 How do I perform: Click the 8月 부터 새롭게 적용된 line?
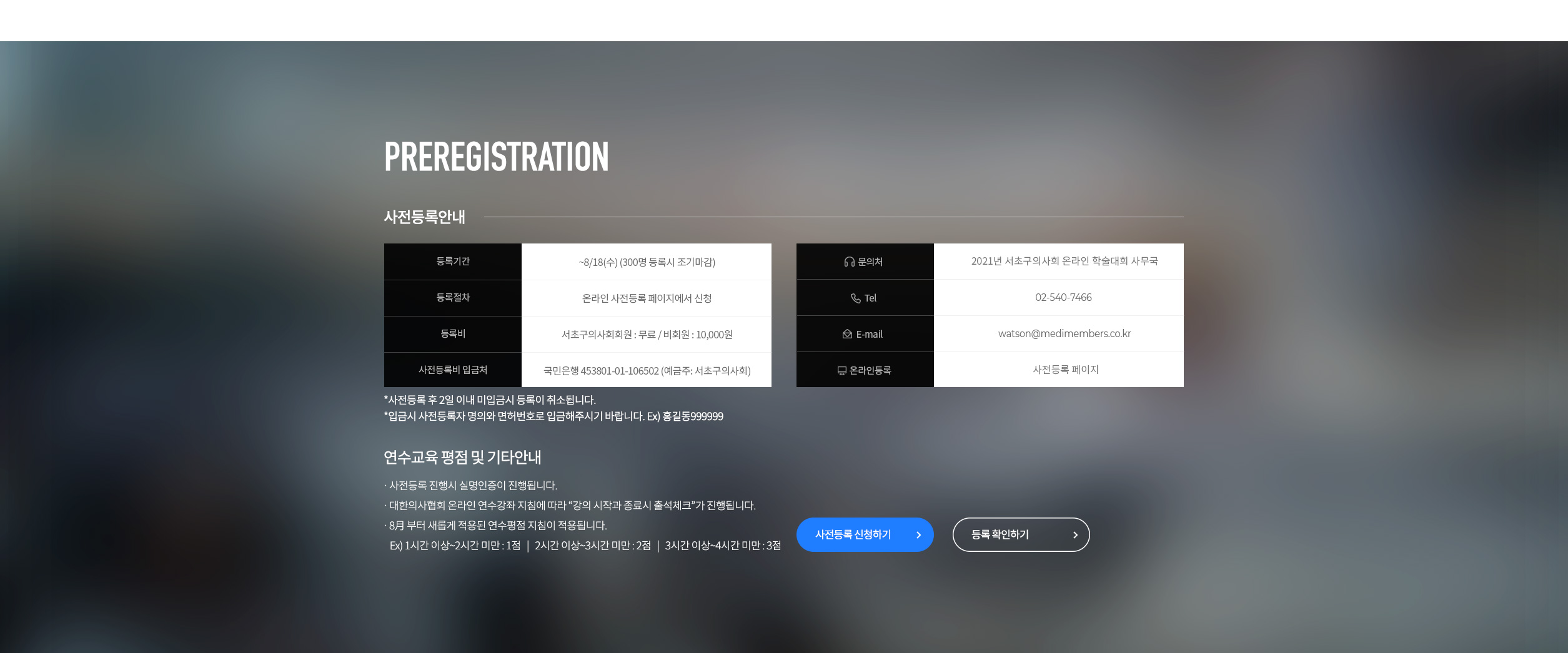click(495, 525)
